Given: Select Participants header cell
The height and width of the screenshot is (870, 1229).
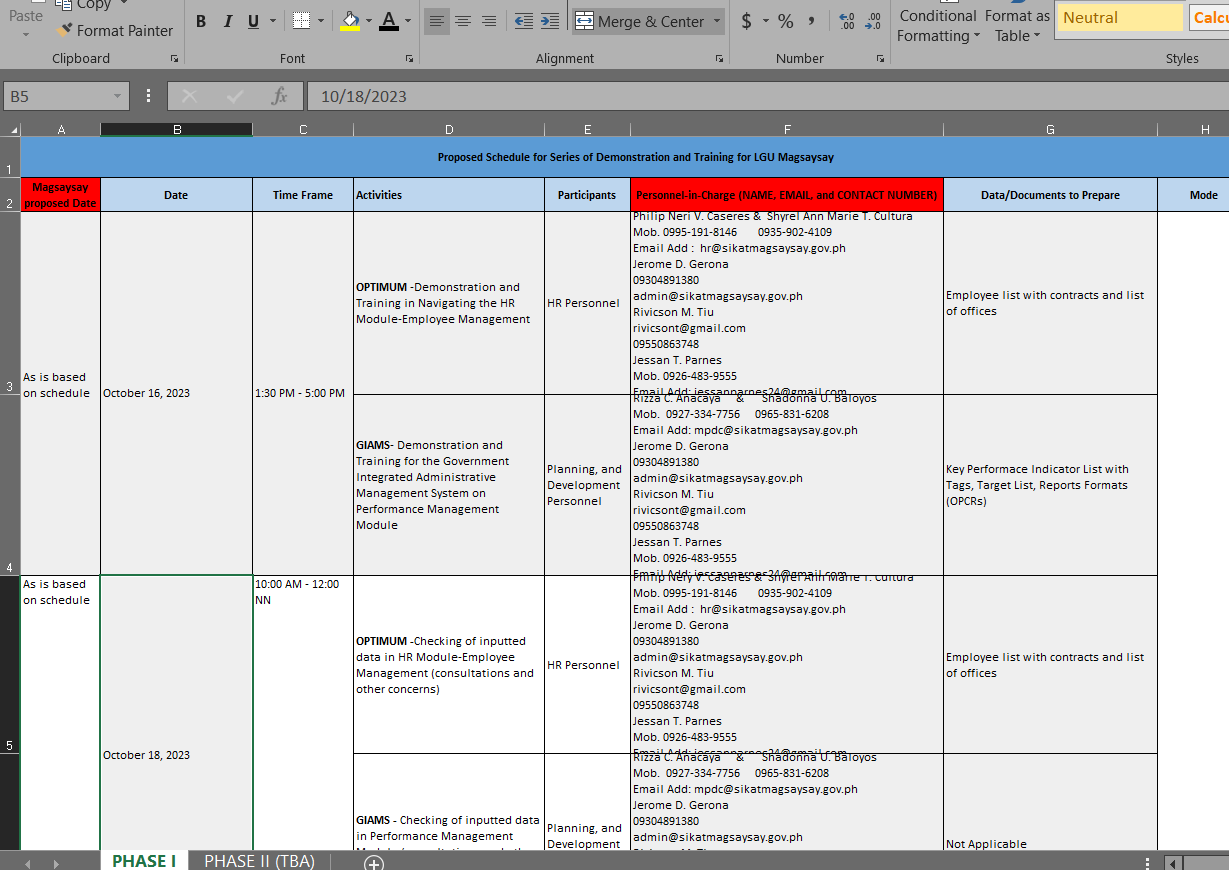Looking at the screenshot, I should tap(587, 195).
